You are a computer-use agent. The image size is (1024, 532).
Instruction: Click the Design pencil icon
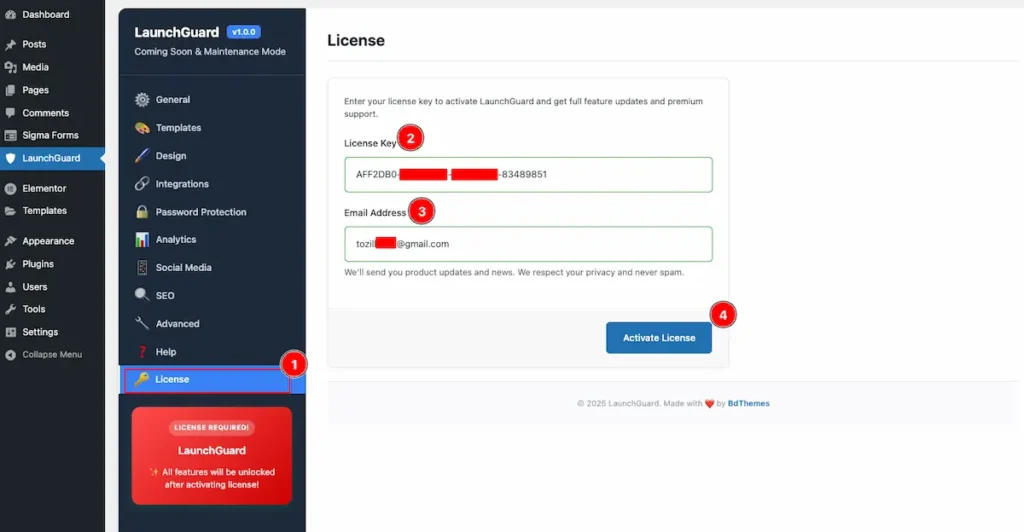[x=142, y=156]
